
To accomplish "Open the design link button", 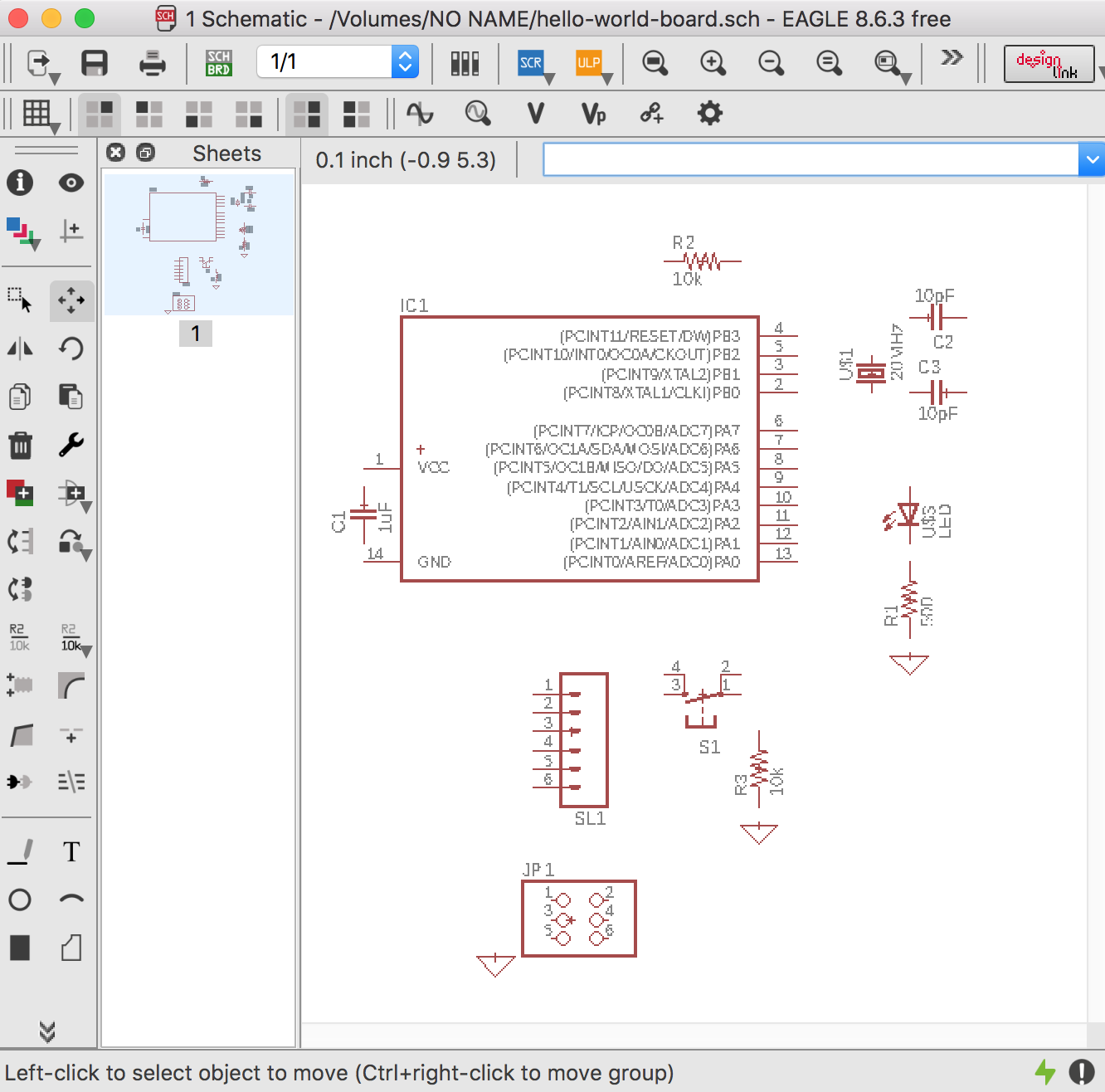I will pyautogui.click(x=1049, y=64).
